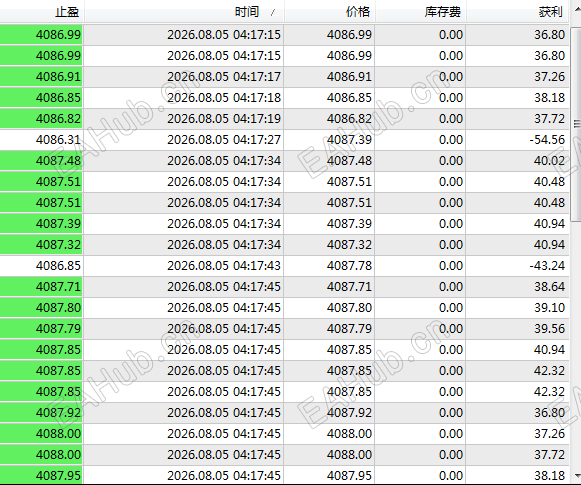Select price cell 4087.95
581x485 pixels.
(x=329, y=475)
